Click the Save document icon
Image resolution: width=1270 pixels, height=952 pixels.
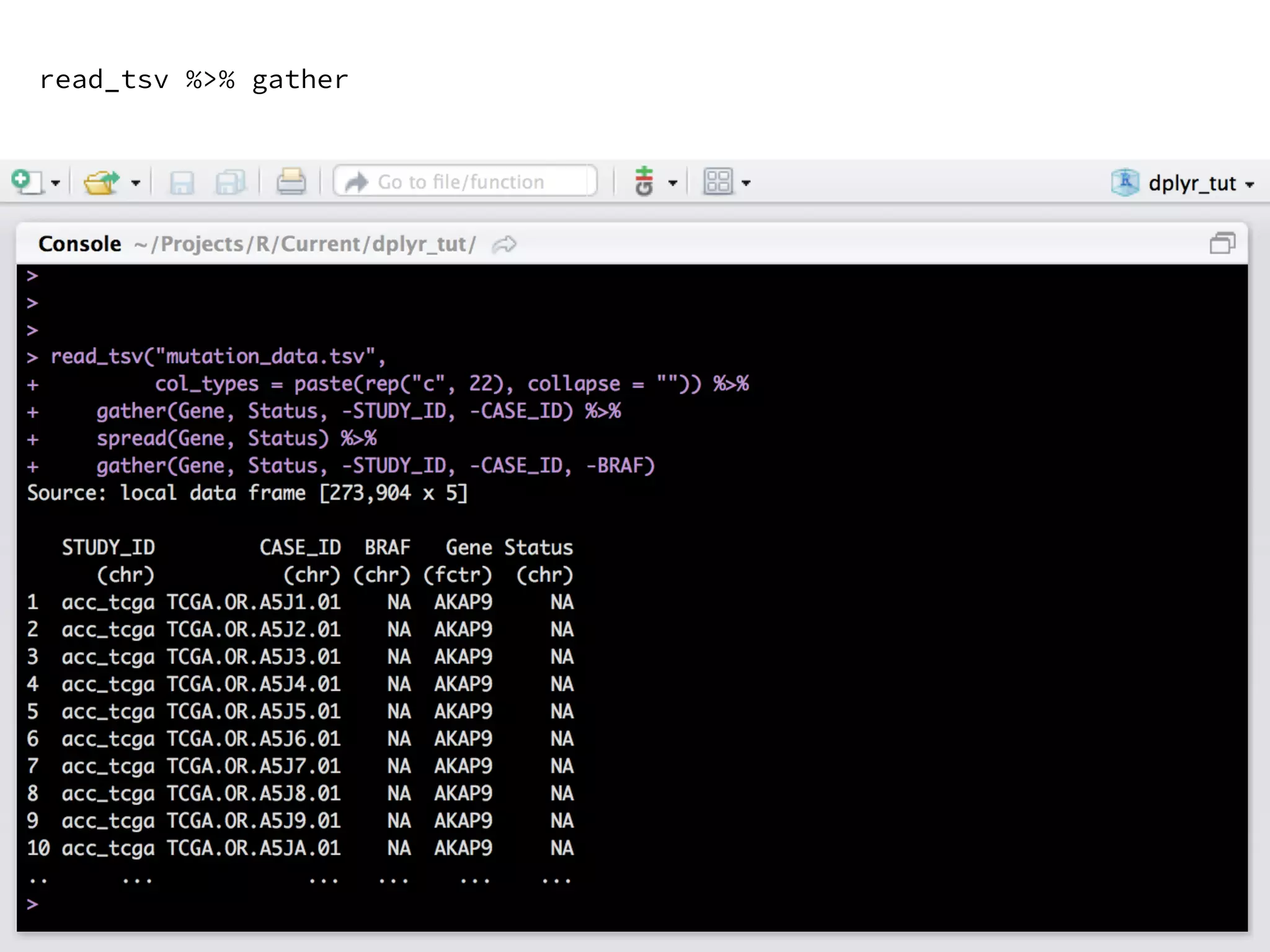182,182
